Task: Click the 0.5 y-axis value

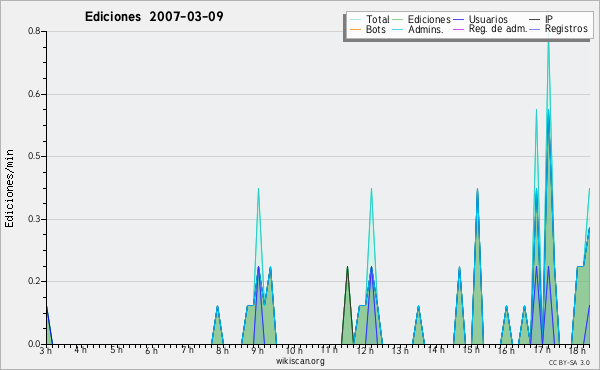Action: 34,156
